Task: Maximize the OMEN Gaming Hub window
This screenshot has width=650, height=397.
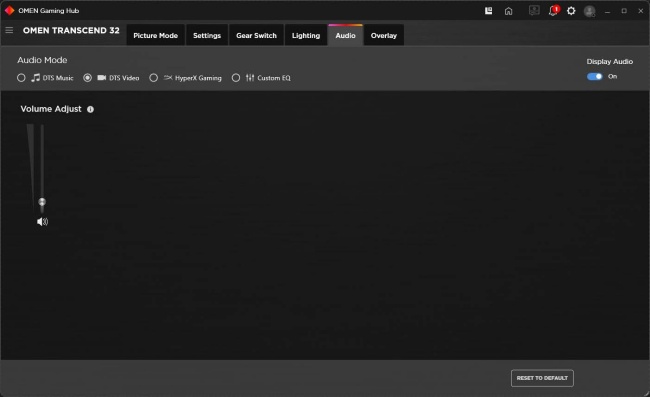Action: point(624,11)
